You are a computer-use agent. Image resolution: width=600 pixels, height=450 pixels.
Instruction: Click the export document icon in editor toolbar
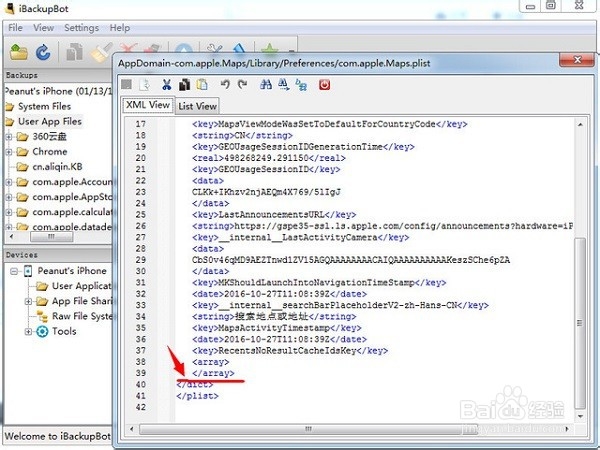(145, 85)
